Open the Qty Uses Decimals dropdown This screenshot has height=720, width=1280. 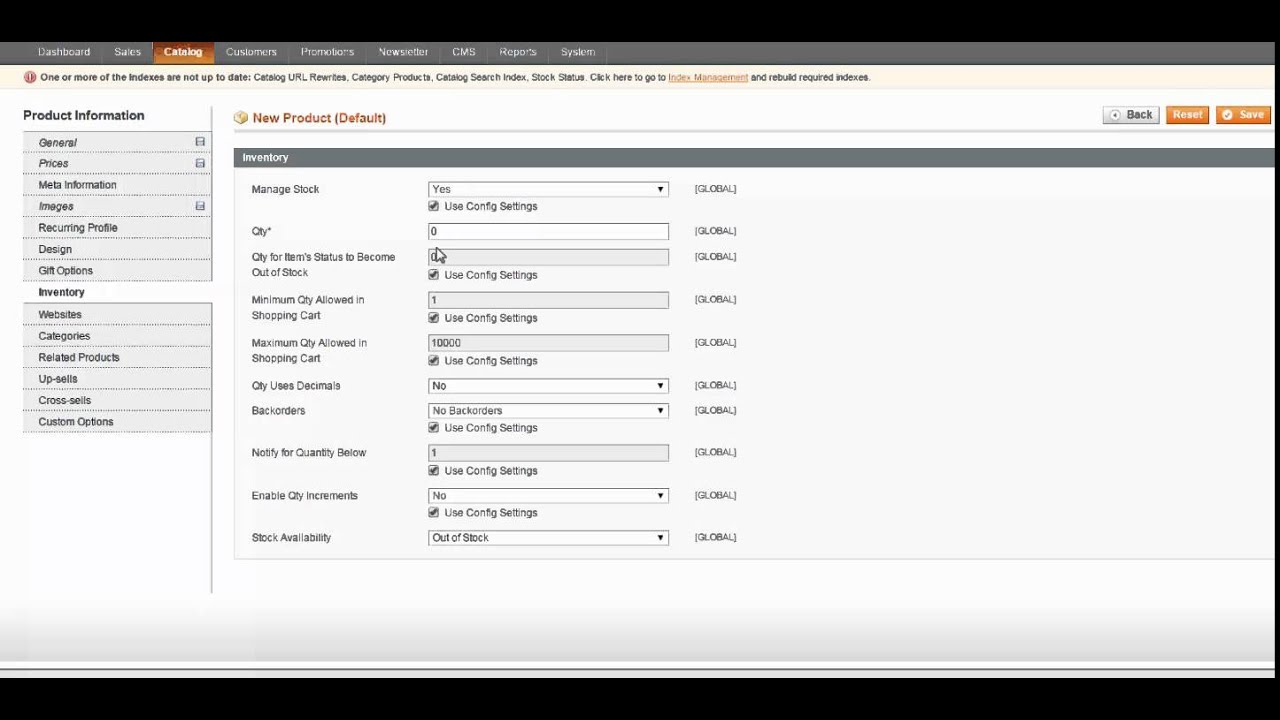548,386
